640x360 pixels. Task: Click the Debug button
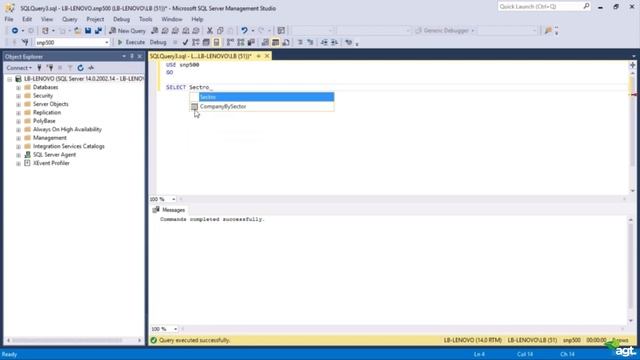tap(158, 42)
